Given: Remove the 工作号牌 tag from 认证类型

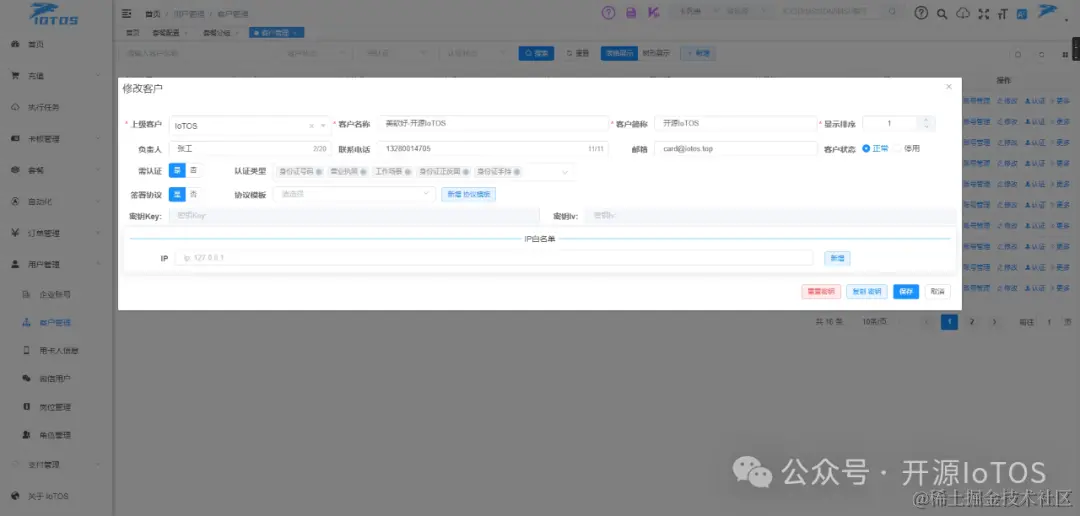Looking at the screenshot, I should click(408, 172).
